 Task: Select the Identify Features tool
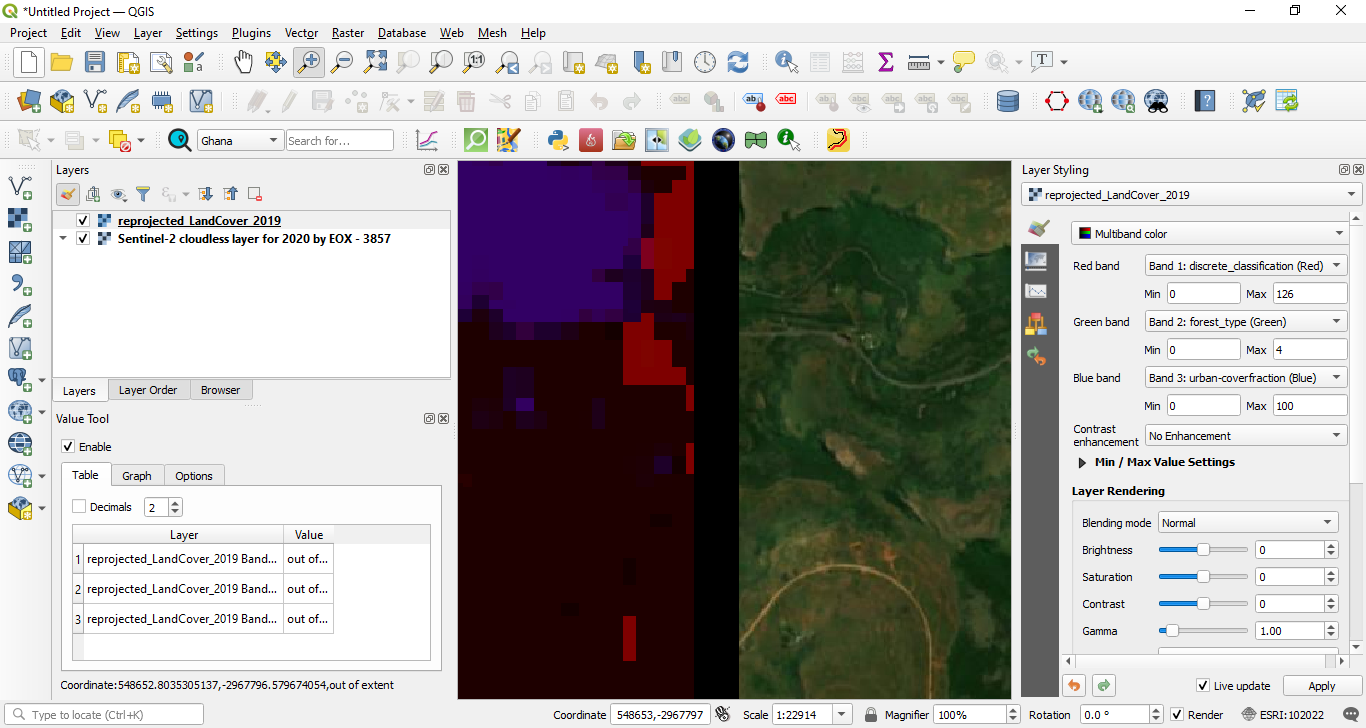[x=787, y=62]
